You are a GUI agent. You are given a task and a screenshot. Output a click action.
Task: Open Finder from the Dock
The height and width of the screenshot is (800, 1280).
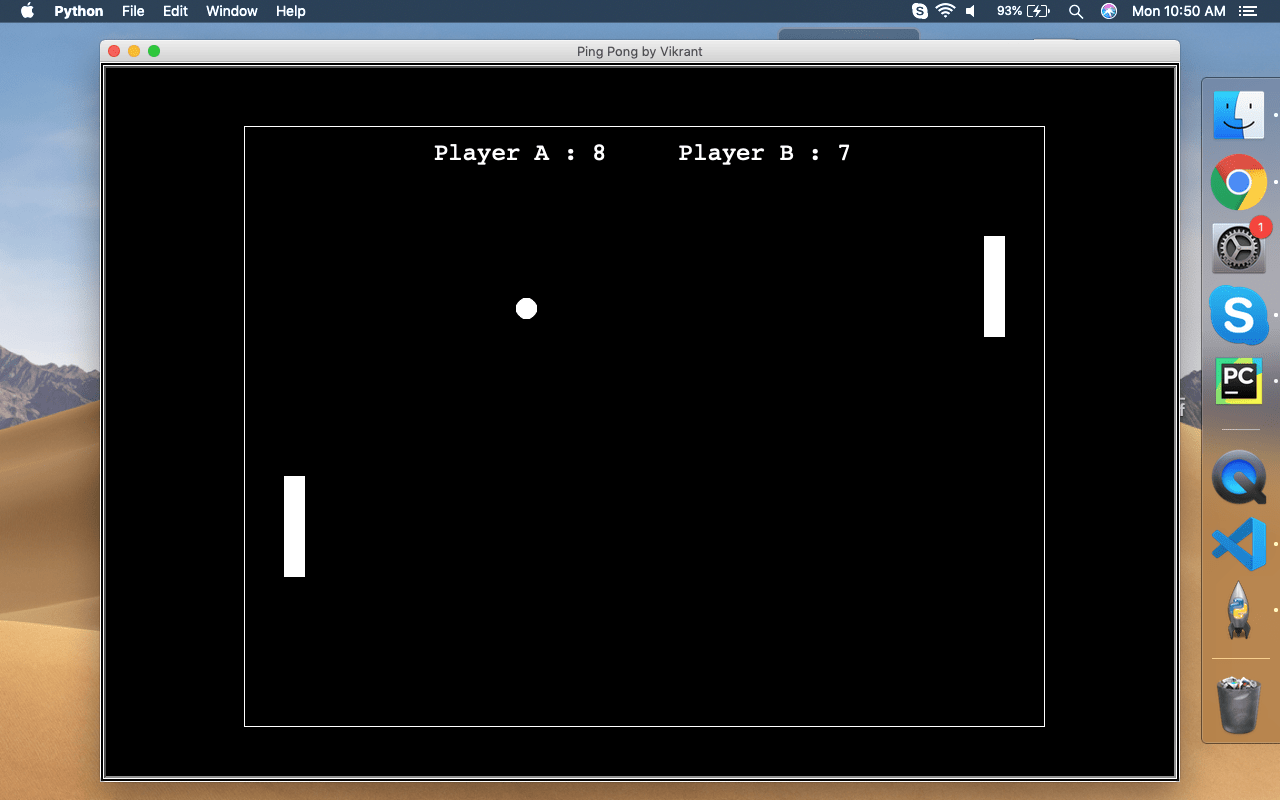(1239, 114)
